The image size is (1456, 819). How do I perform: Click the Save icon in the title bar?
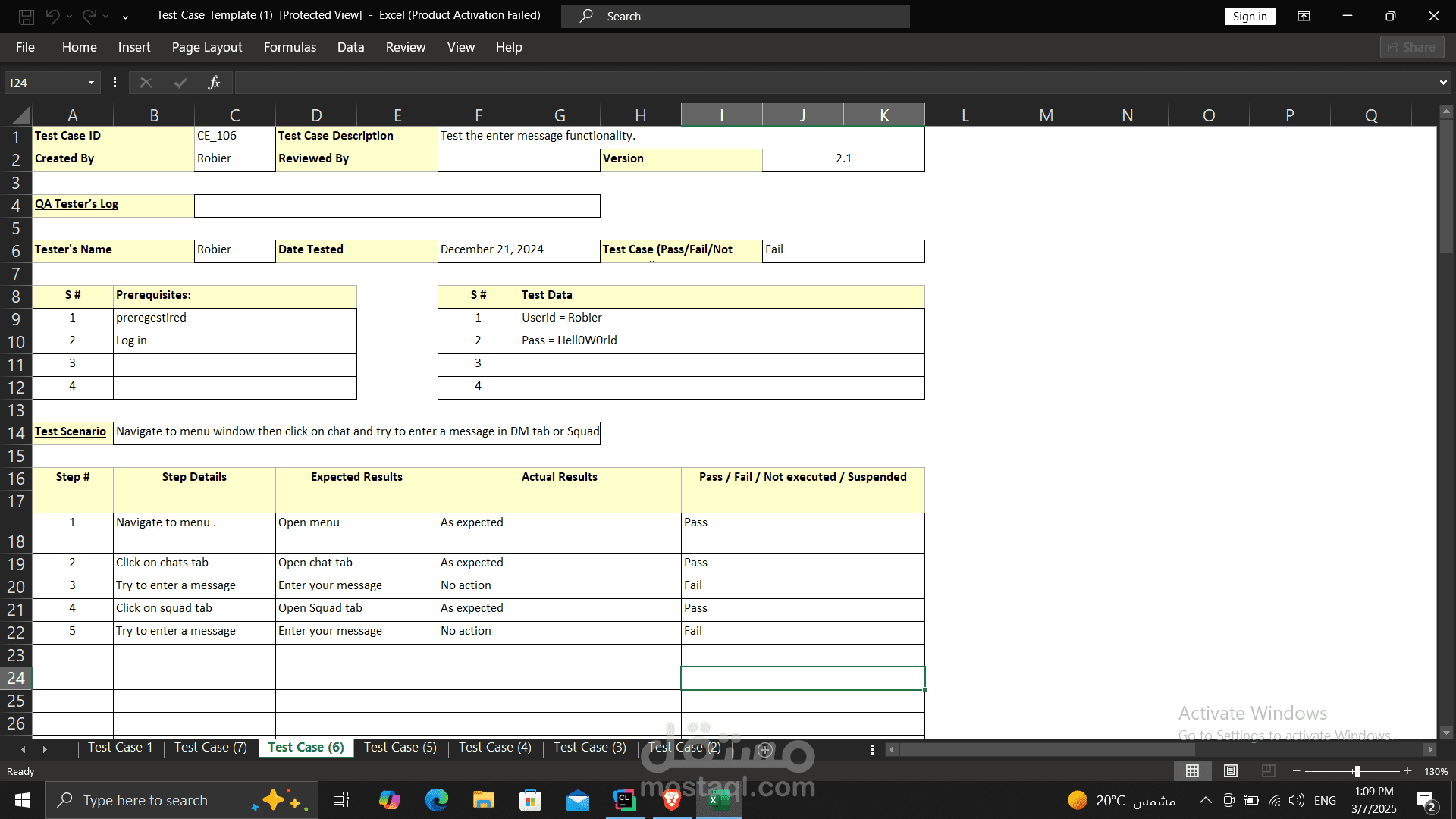click(x=27, y=16)
